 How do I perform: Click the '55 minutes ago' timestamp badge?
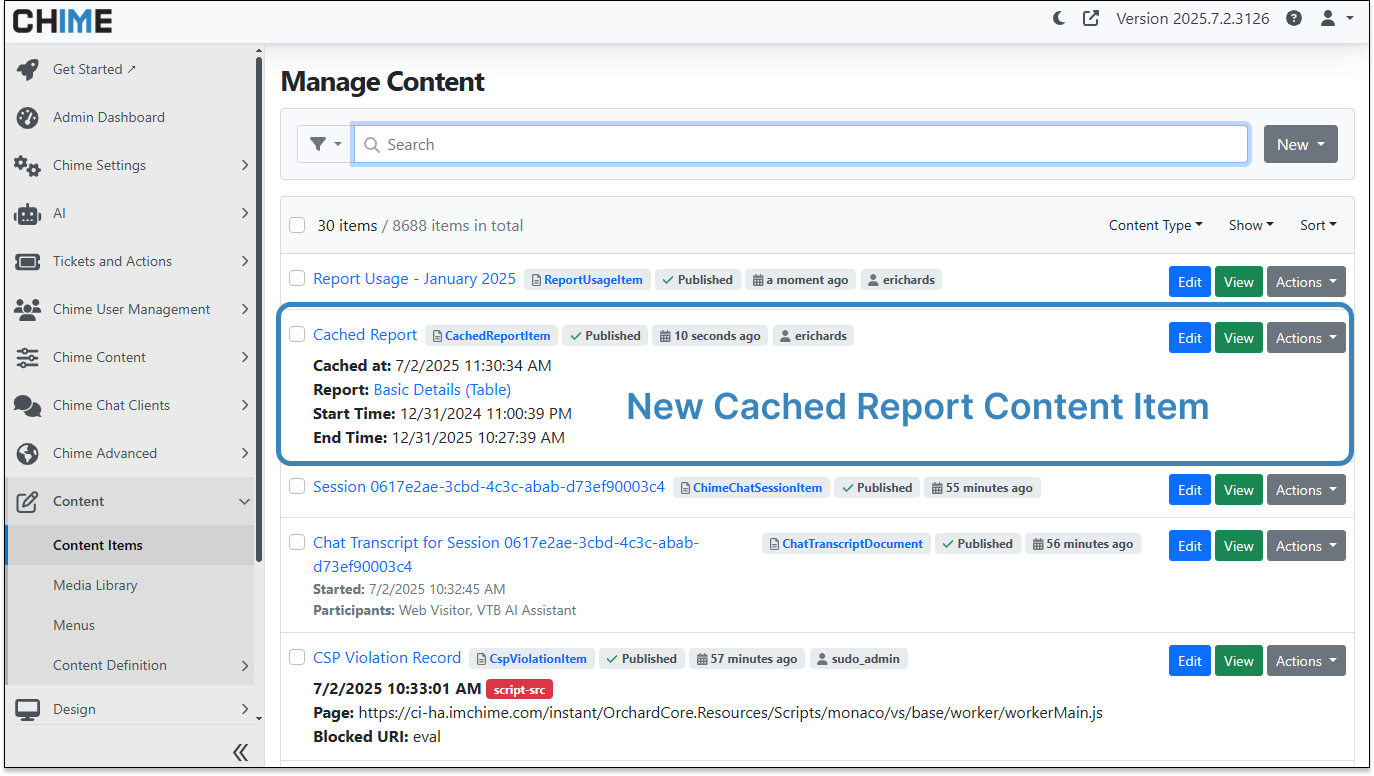click(982, 488)
